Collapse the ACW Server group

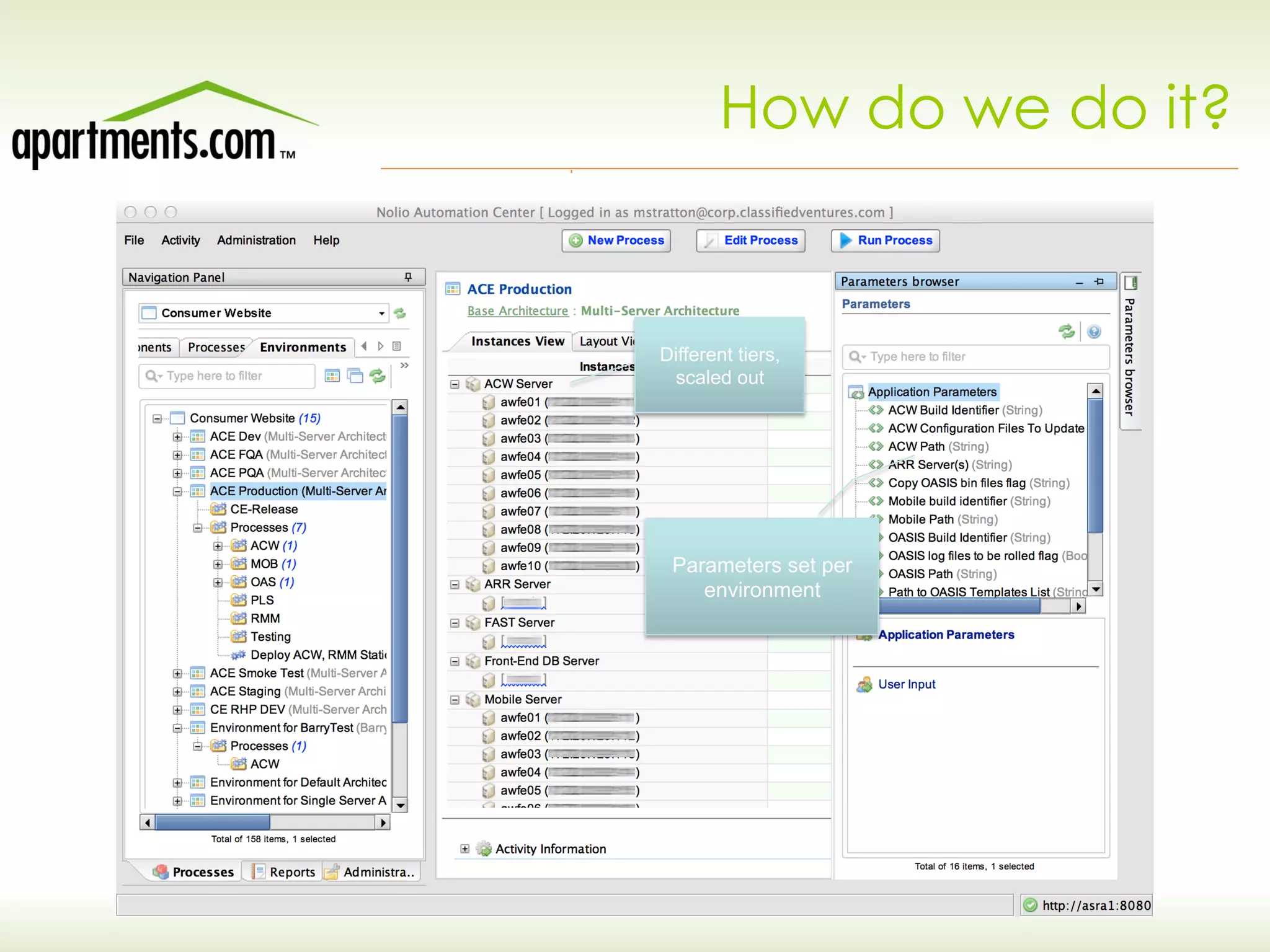tap(455, 384)
